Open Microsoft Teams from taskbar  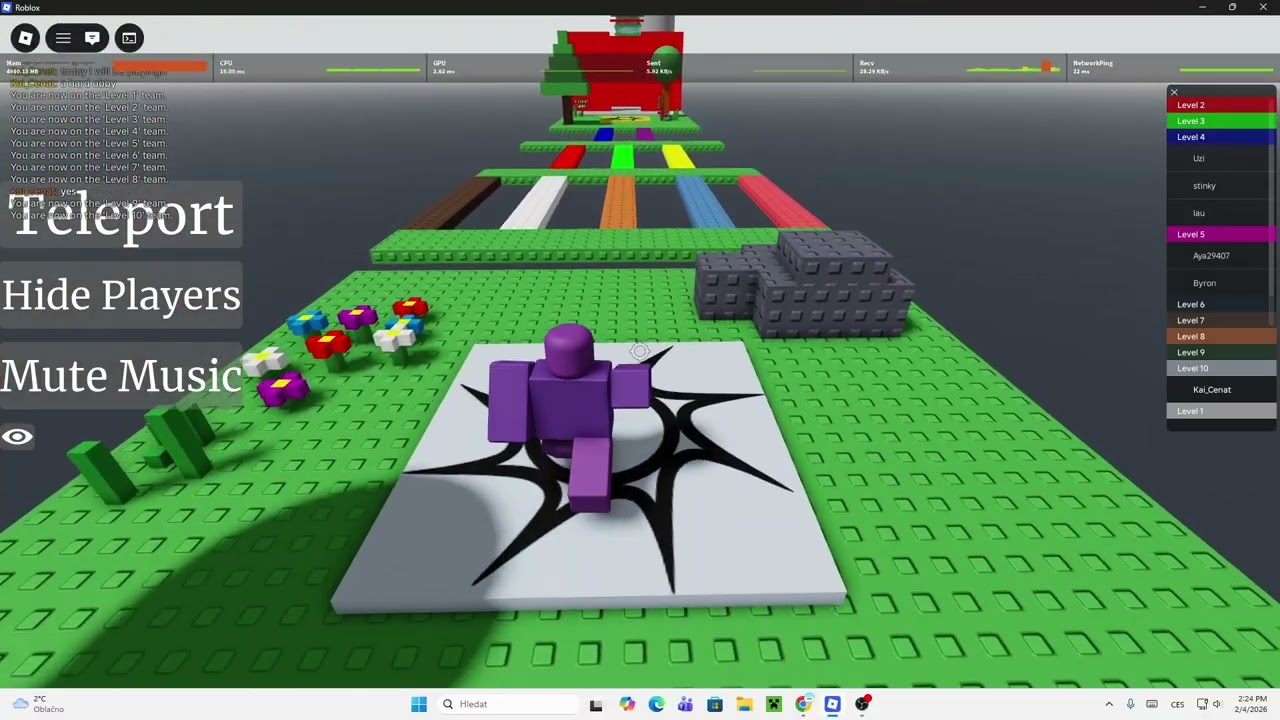pos(685,704)
